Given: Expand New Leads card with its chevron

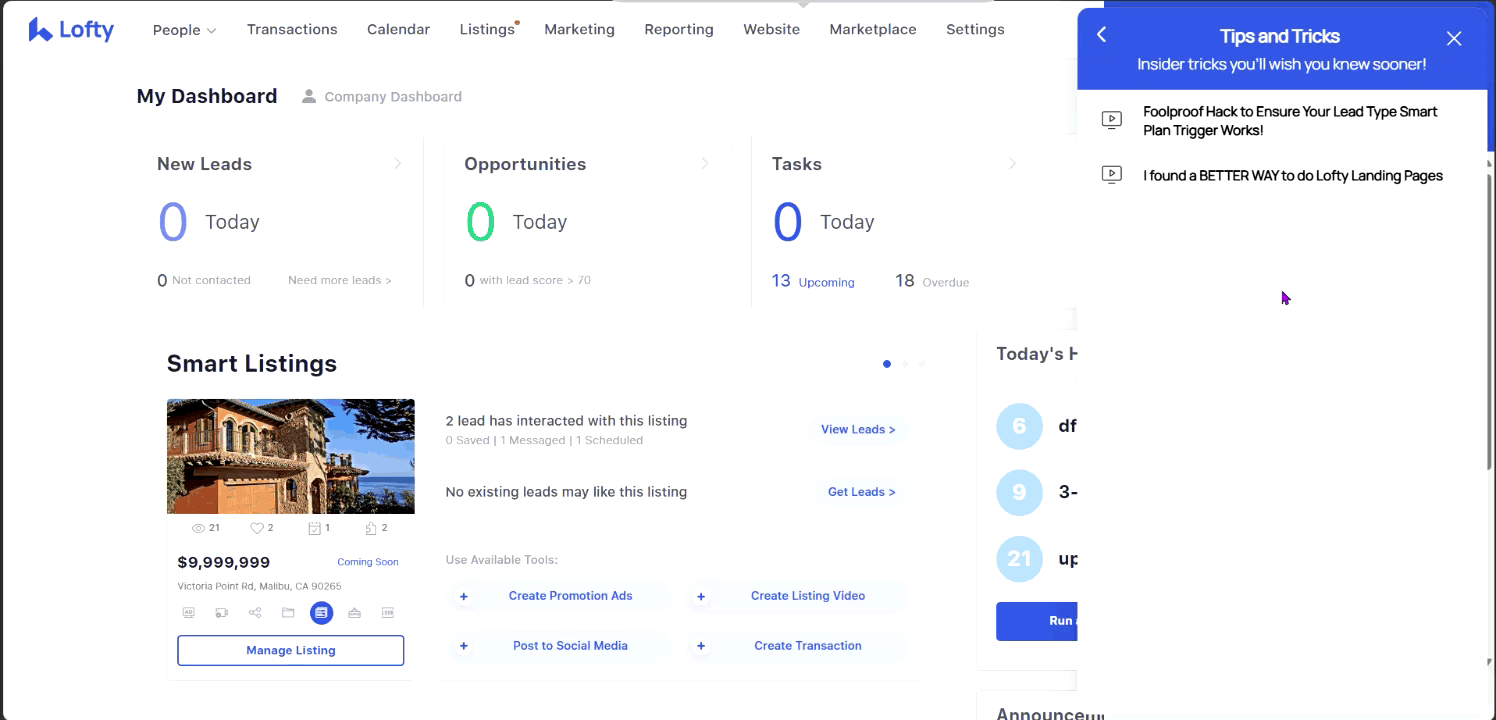Looking at the screenshot, I should click(x=398, y=164).
